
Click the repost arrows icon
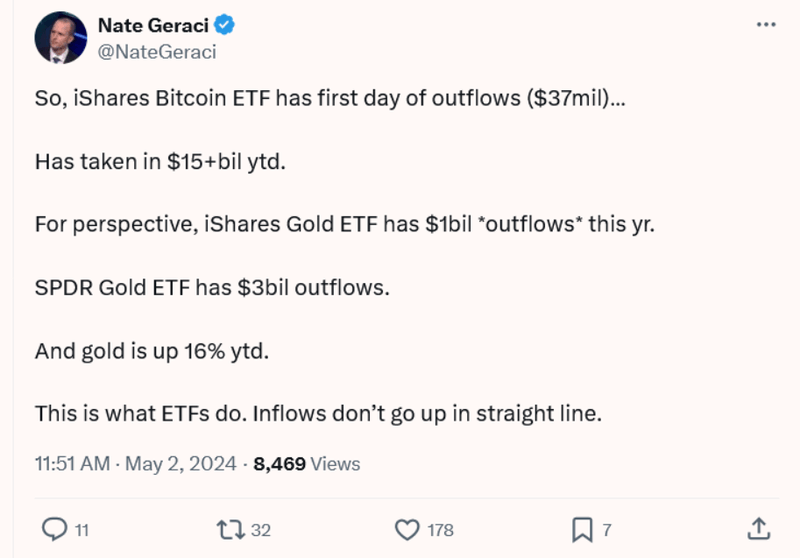230,529
